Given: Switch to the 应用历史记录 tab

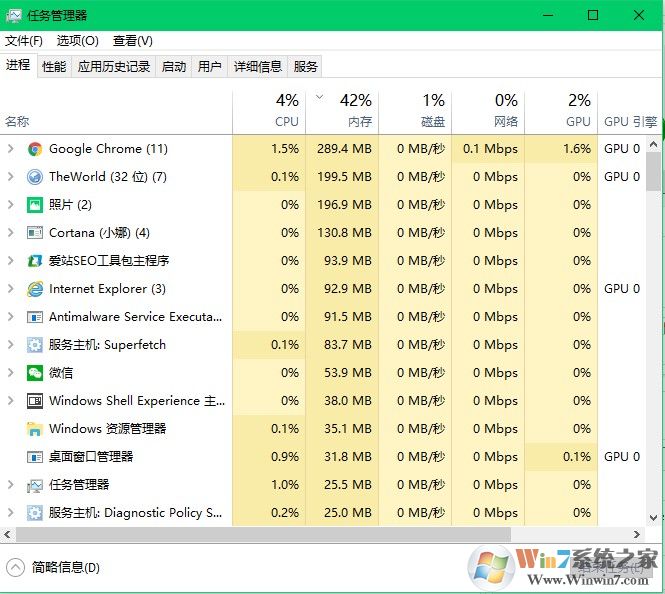Looking at the screenshot, I should [x=114, y=67].
